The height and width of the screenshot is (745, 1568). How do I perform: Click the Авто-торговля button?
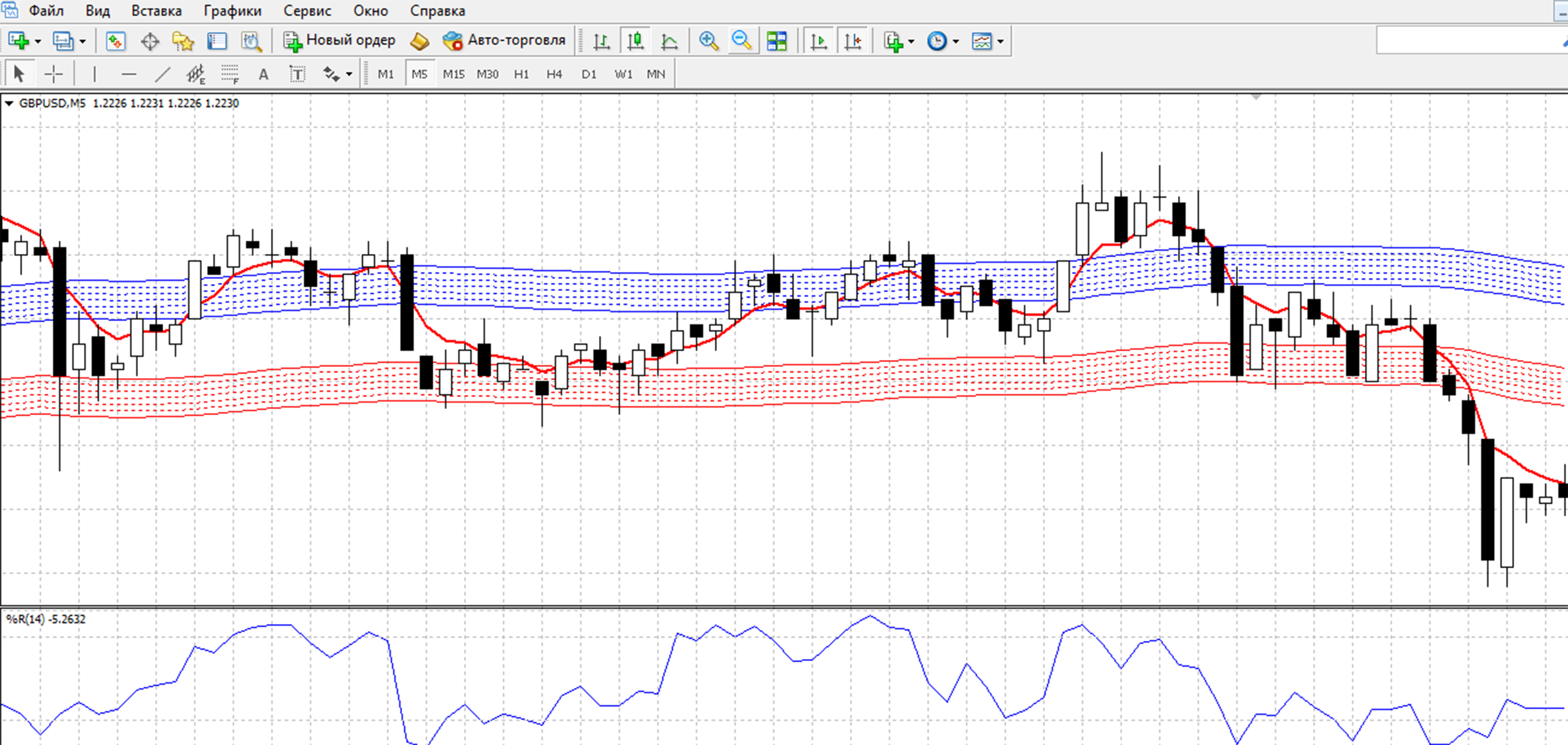504,41
